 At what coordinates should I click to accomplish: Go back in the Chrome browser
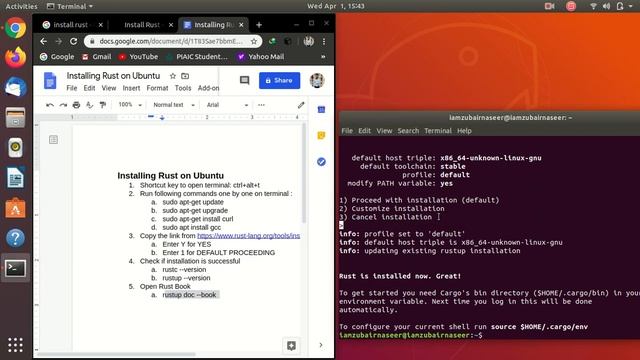coord(44,41)
